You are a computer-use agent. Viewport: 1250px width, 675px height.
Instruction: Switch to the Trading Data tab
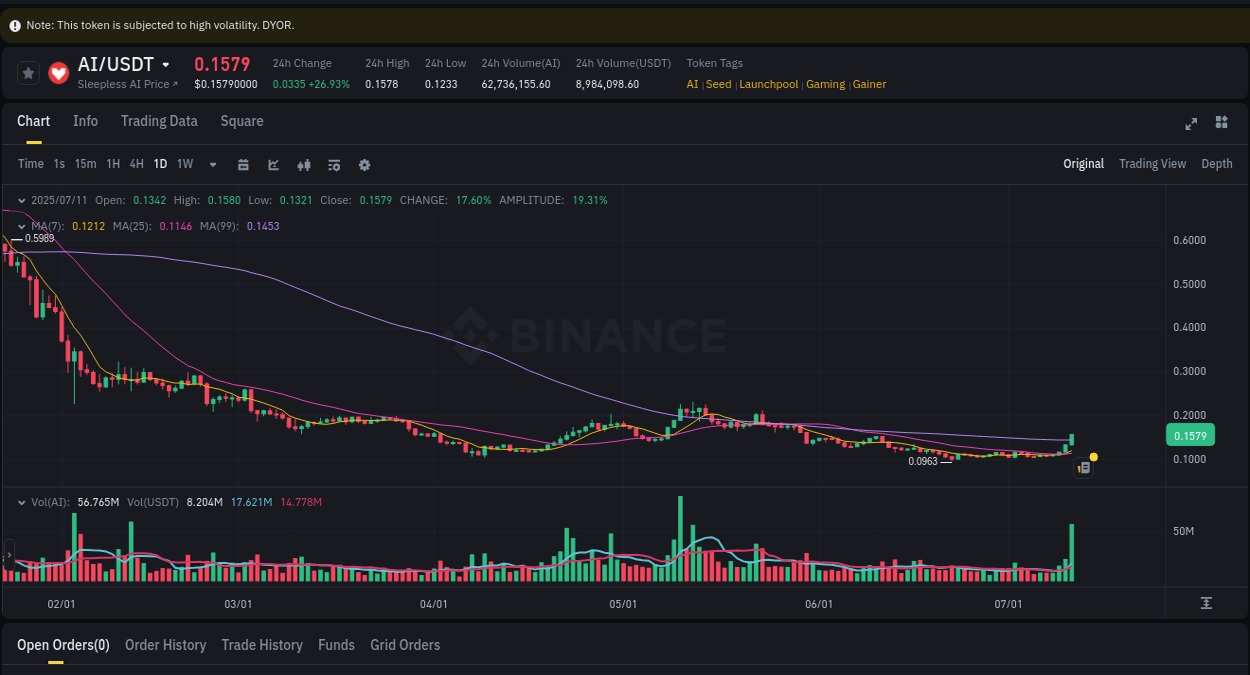(159, 121)
